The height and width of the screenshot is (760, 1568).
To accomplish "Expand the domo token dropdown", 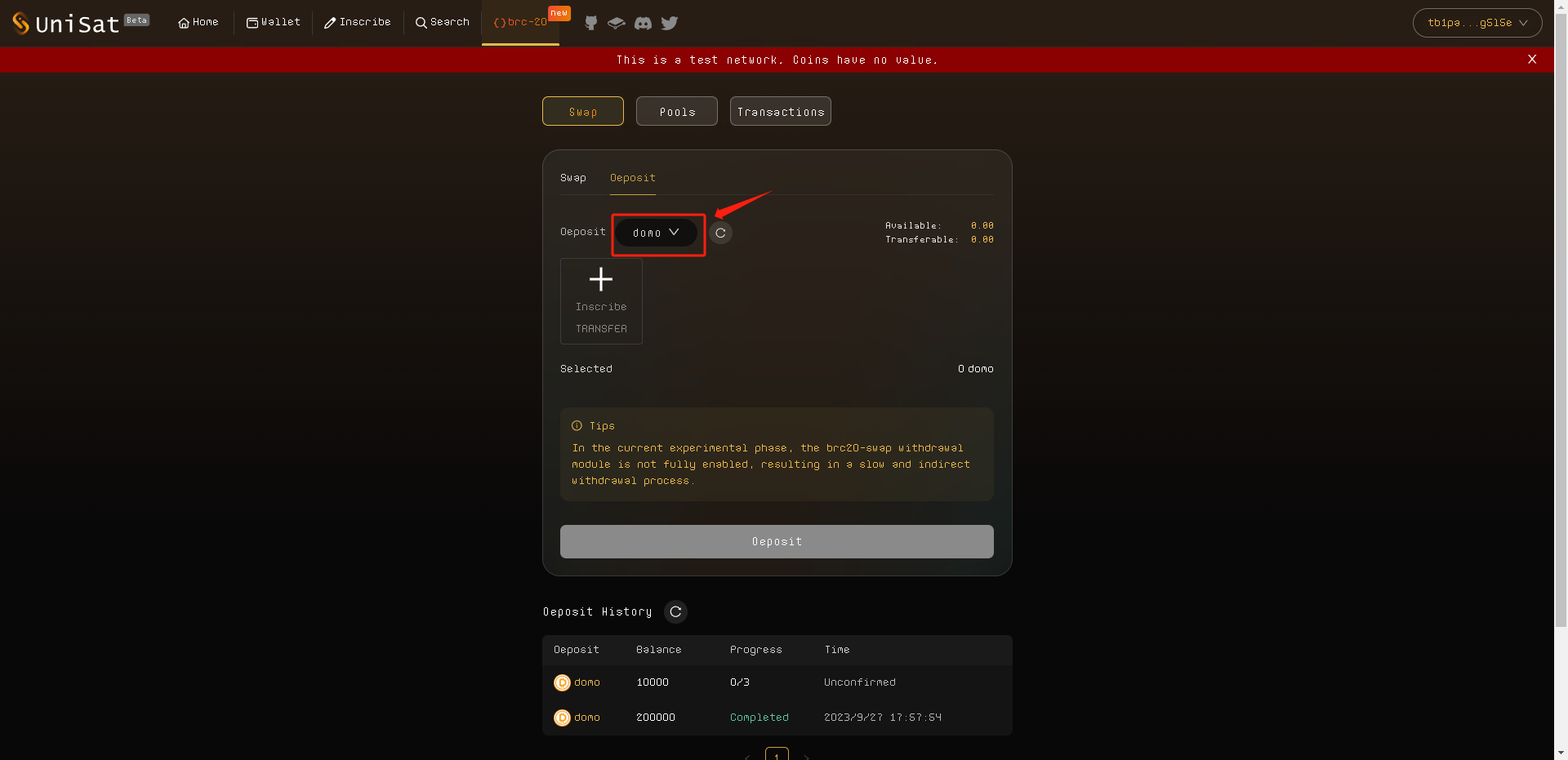I will [x=656, y=233].
